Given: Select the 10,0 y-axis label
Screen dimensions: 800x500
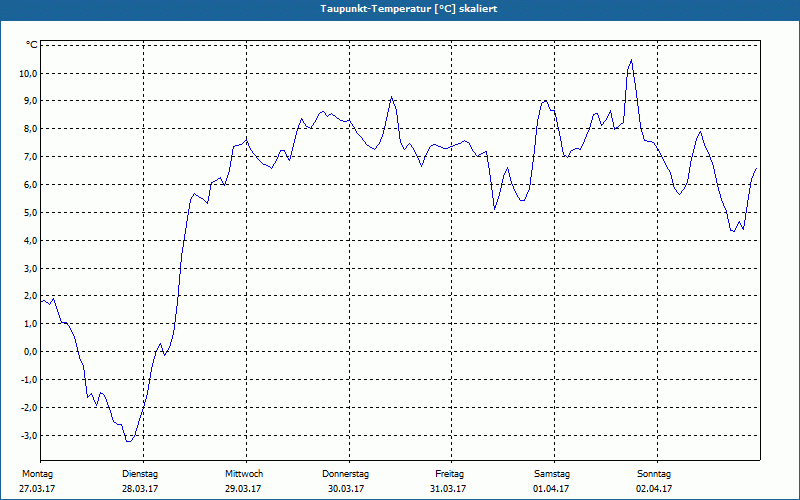Looking at the screenshot, I should point(28,73).
